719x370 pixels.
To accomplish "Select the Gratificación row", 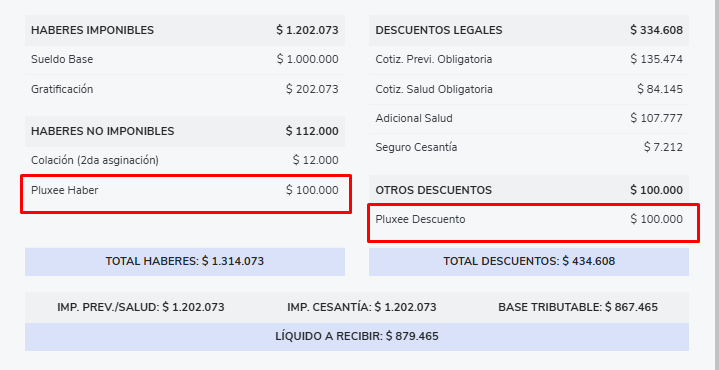I will (185, 89).
